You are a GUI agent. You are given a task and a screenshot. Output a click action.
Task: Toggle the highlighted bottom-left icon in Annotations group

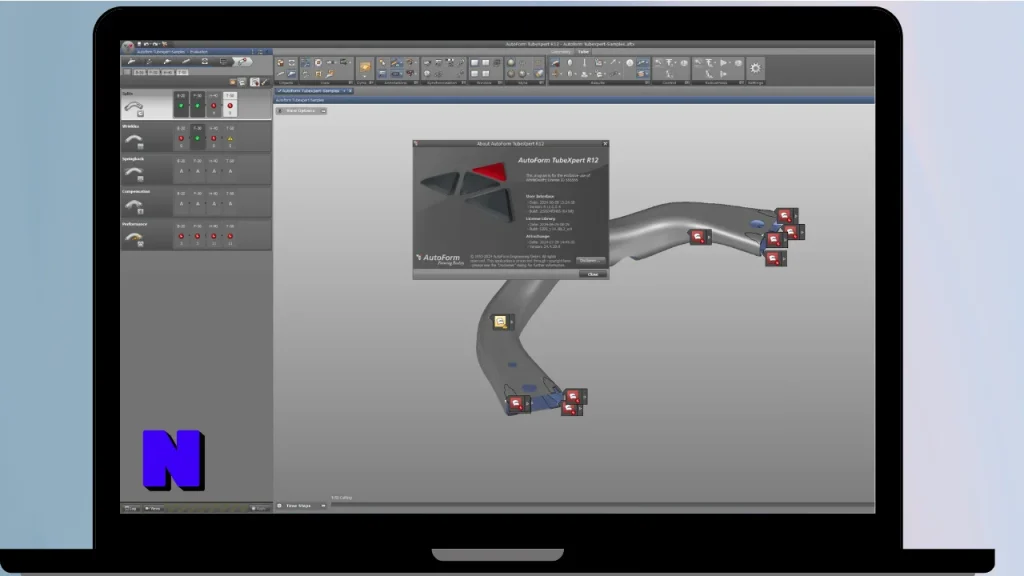tap(382, 74)
